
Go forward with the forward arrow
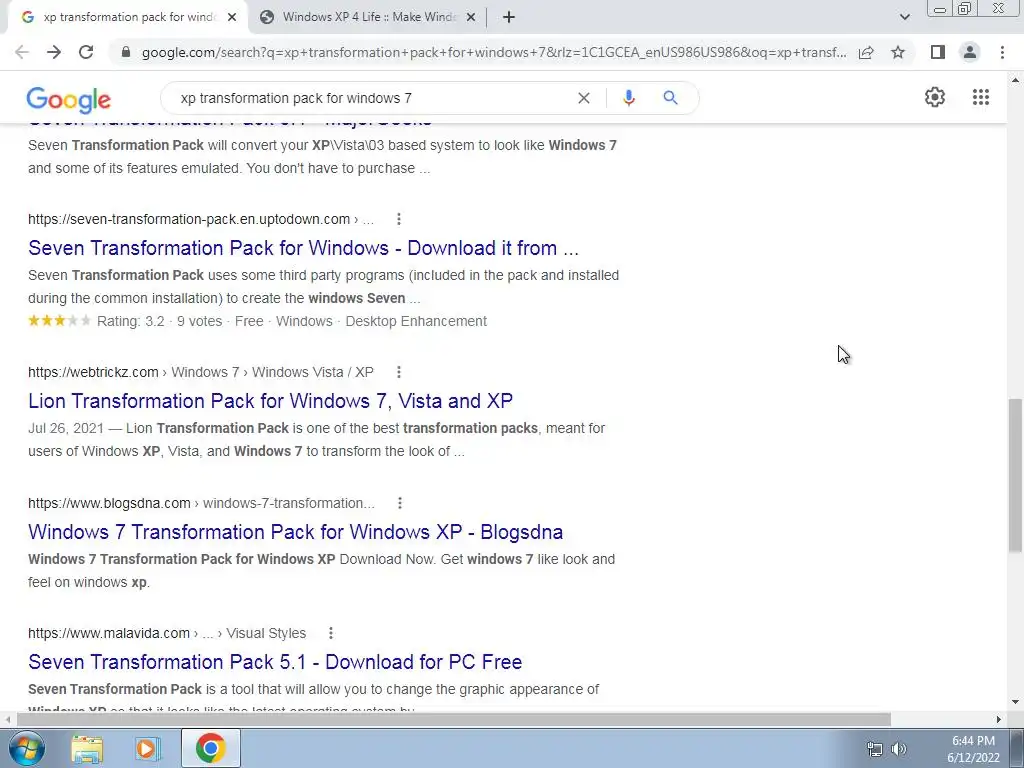click(x=54, y=52)
